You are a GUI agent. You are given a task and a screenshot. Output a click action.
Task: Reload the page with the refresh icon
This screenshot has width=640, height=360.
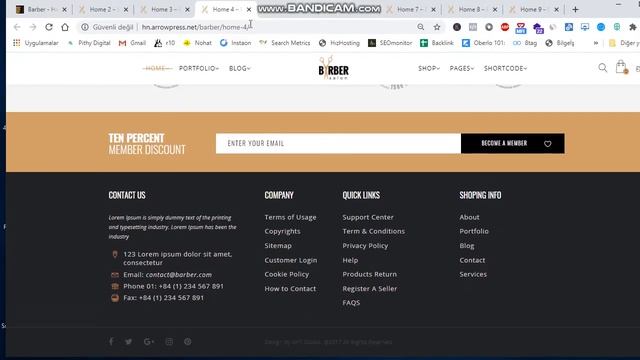(49, 27)
